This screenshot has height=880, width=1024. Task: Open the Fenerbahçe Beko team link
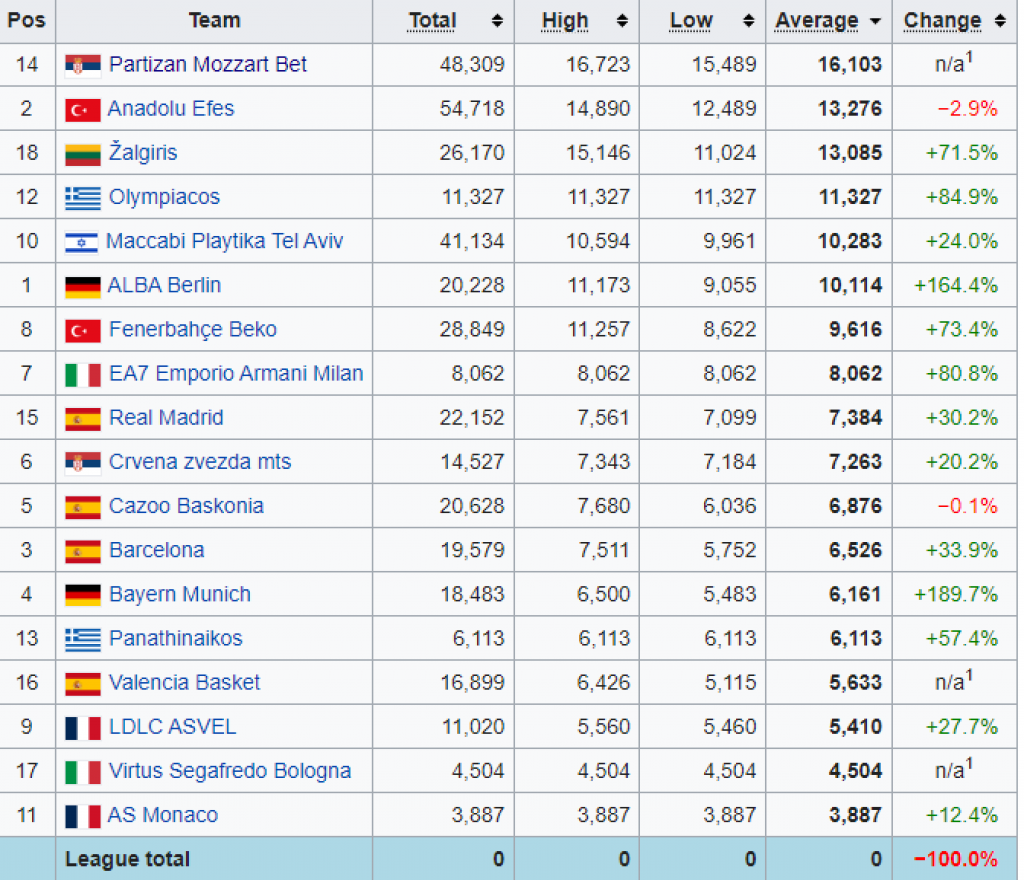[192, 330]
